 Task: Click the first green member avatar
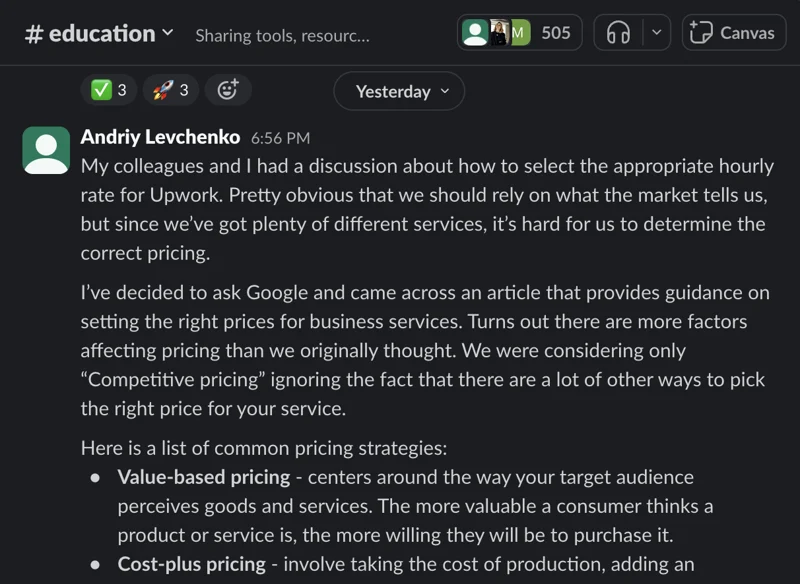pyautogui.click(x=474, y=33)
